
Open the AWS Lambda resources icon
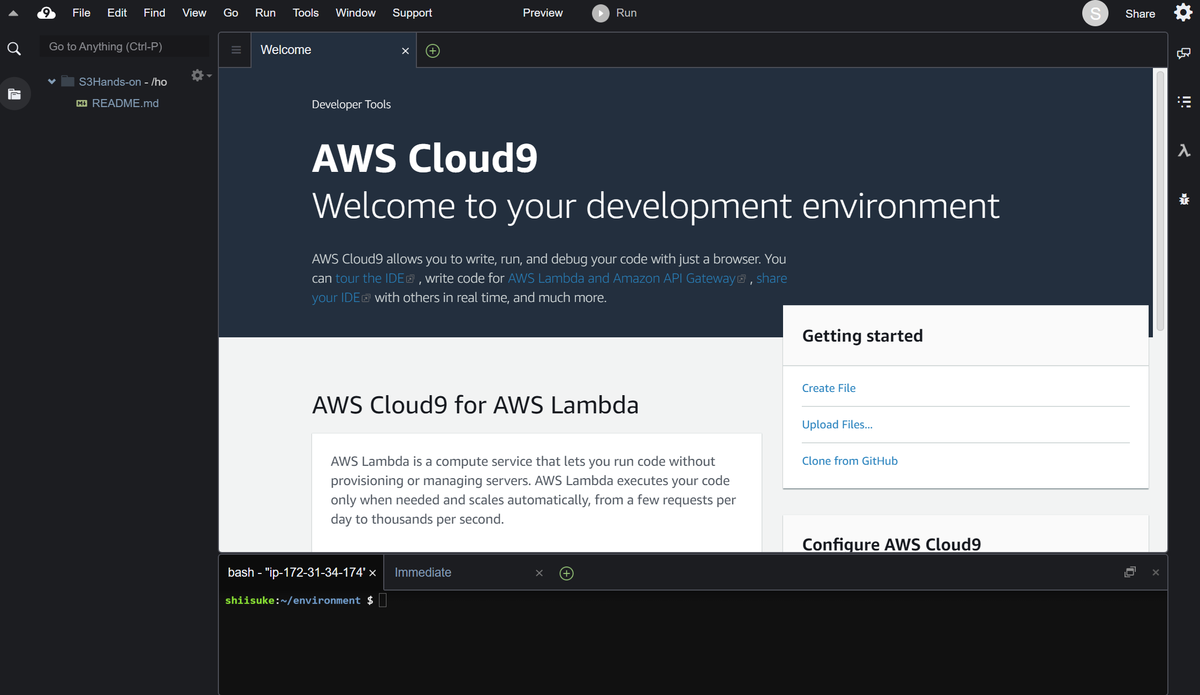click(1184, 150)
